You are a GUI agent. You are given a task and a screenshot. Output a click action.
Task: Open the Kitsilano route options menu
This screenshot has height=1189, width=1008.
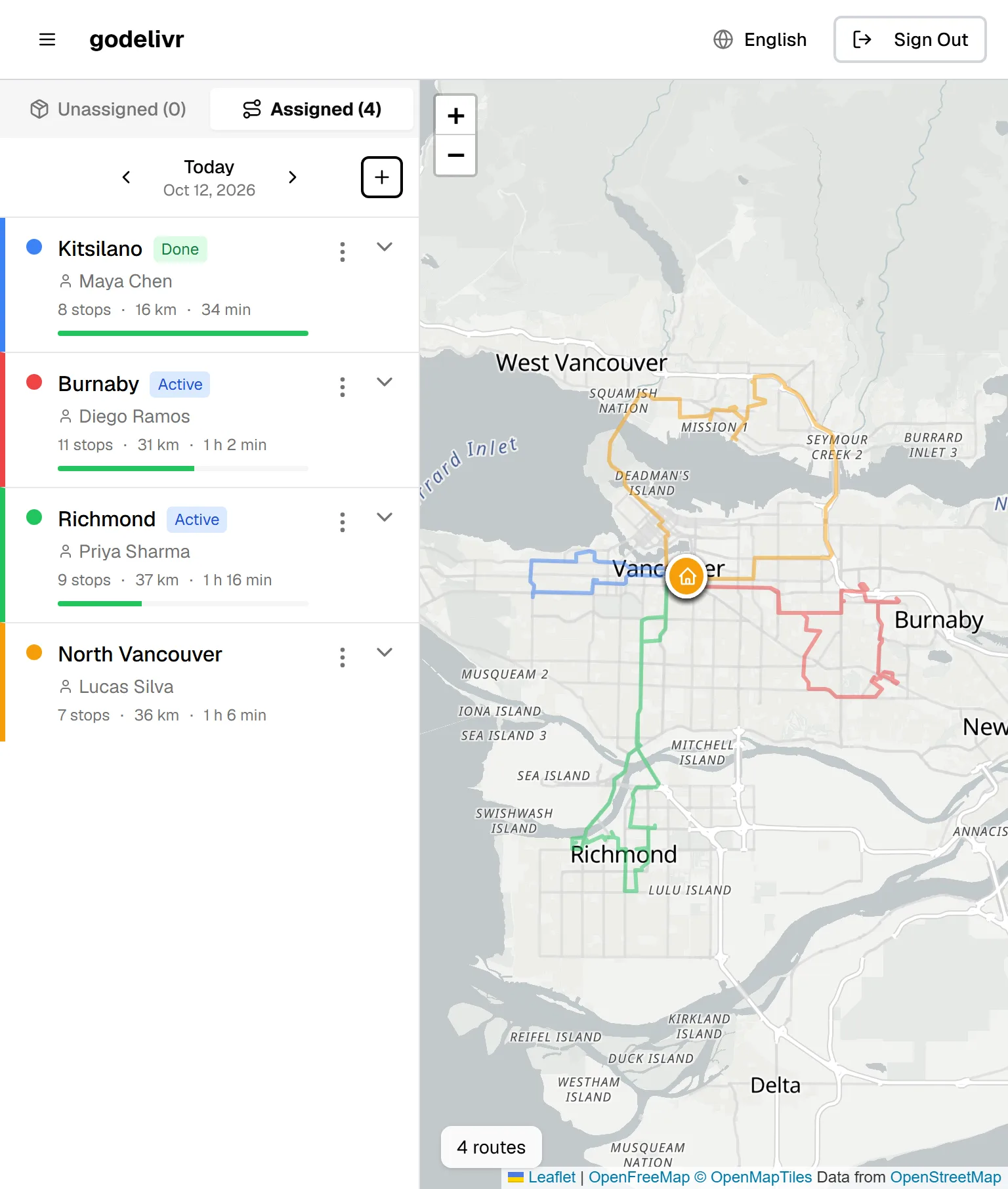pyautogui.click(x=343, y=252)
